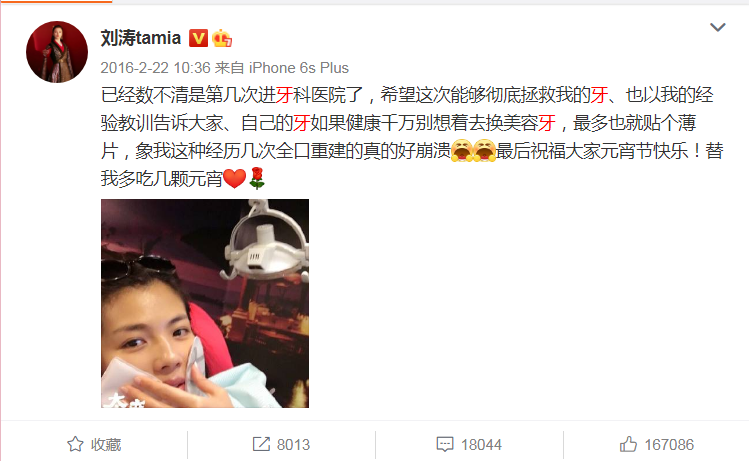Click the like count 167086
The width and height of the screenshot is (749, 461).
coord(669,445)
